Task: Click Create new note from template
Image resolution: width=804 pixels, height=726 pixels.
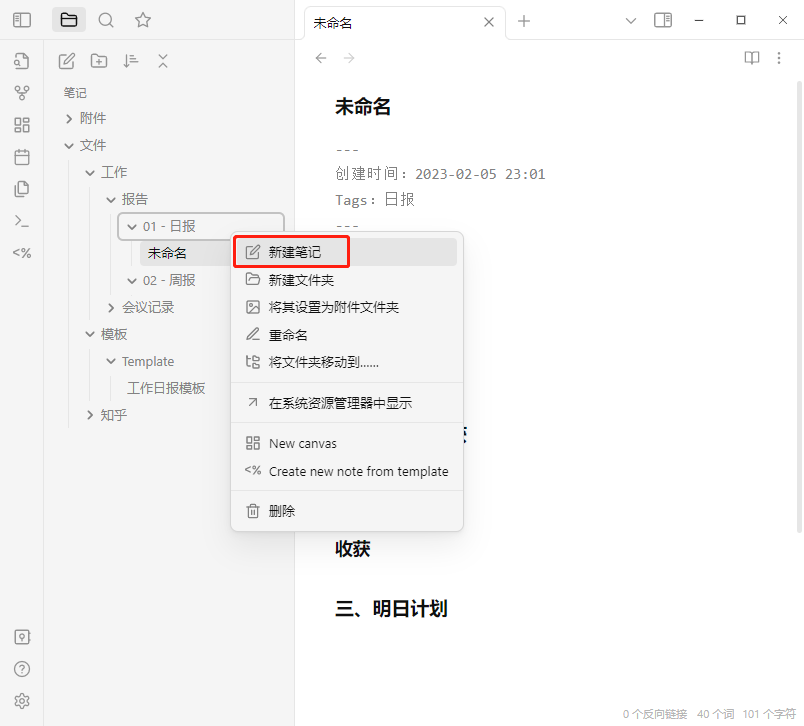Action: 358,471
